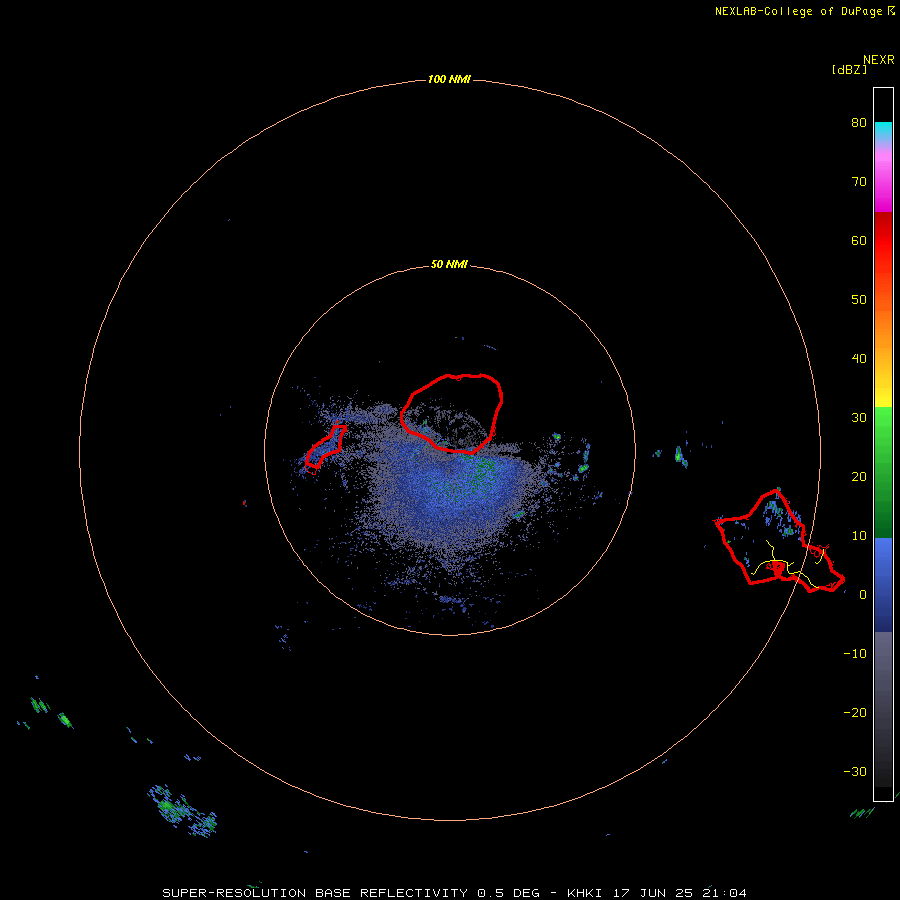Select the -30 value on dBZ scale
This screenshot has height=900, width=900.
coord(855,772)
